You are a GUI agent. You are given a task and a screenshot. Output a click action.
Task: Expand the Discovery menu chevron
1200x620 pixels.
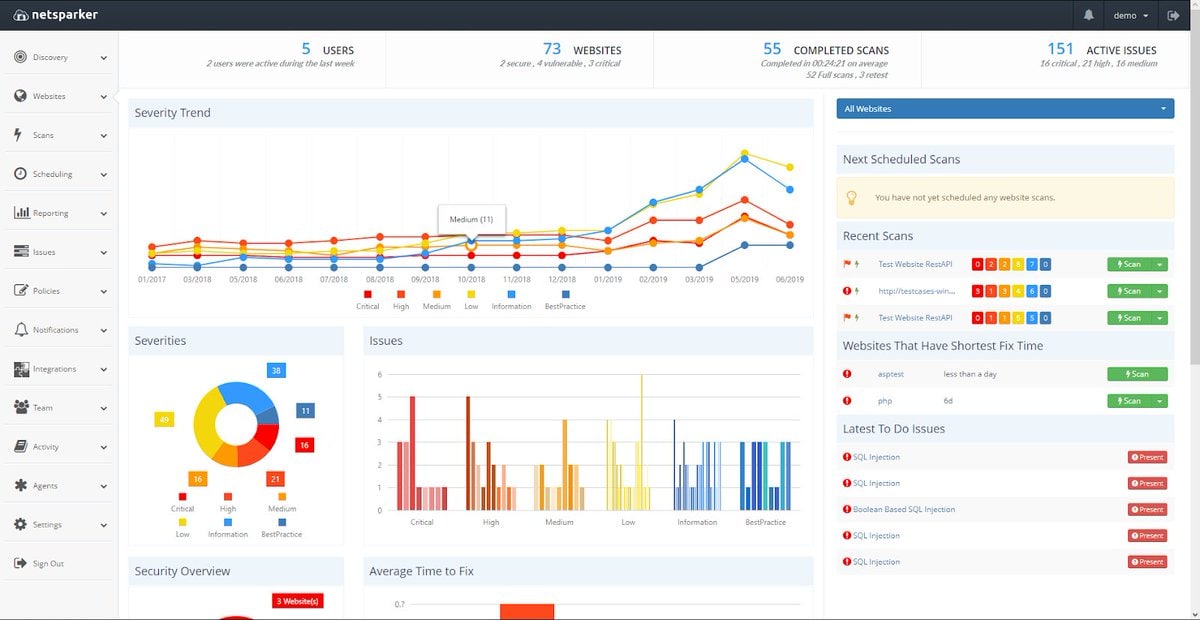(x=104, y=58)
